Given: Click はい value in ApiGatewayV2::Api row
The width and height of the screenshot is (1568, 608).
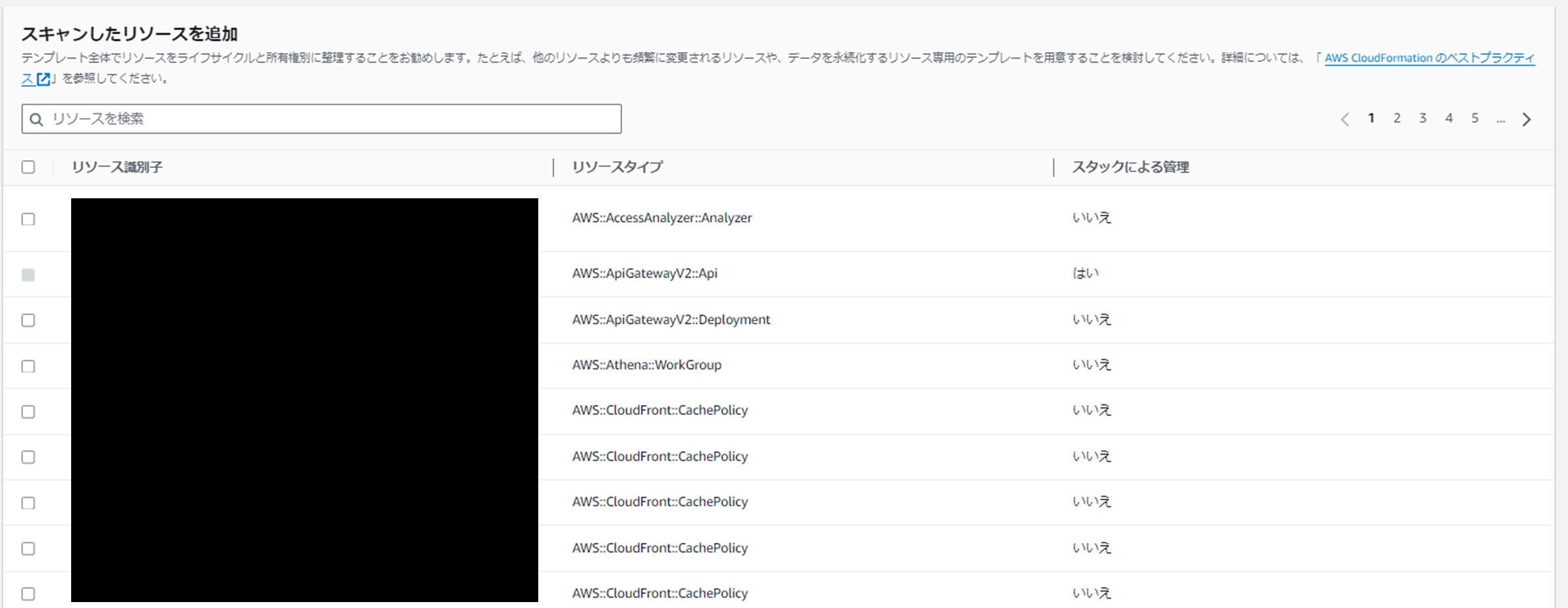Looking at the screenshot, I should (x=1086, y=273).
